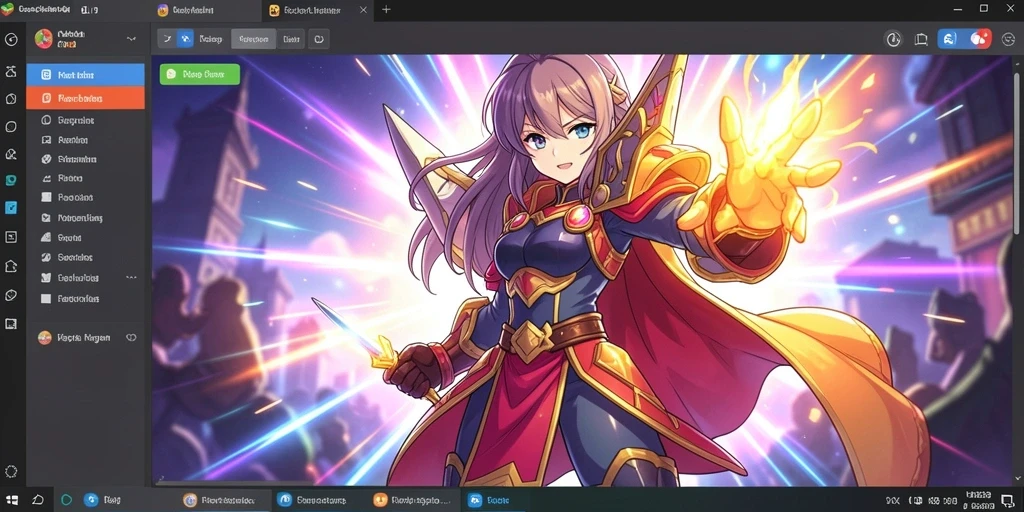The image size is (1024, 512).
Task: Click the refresh icon button in the view toolbar
Action: tap(318, 39)
